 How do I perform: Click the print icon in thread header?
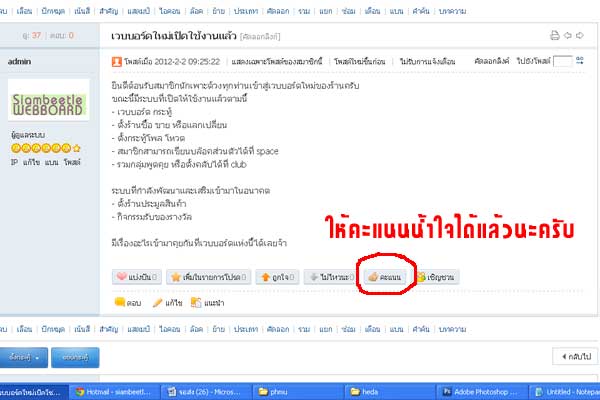pos(555,36)
